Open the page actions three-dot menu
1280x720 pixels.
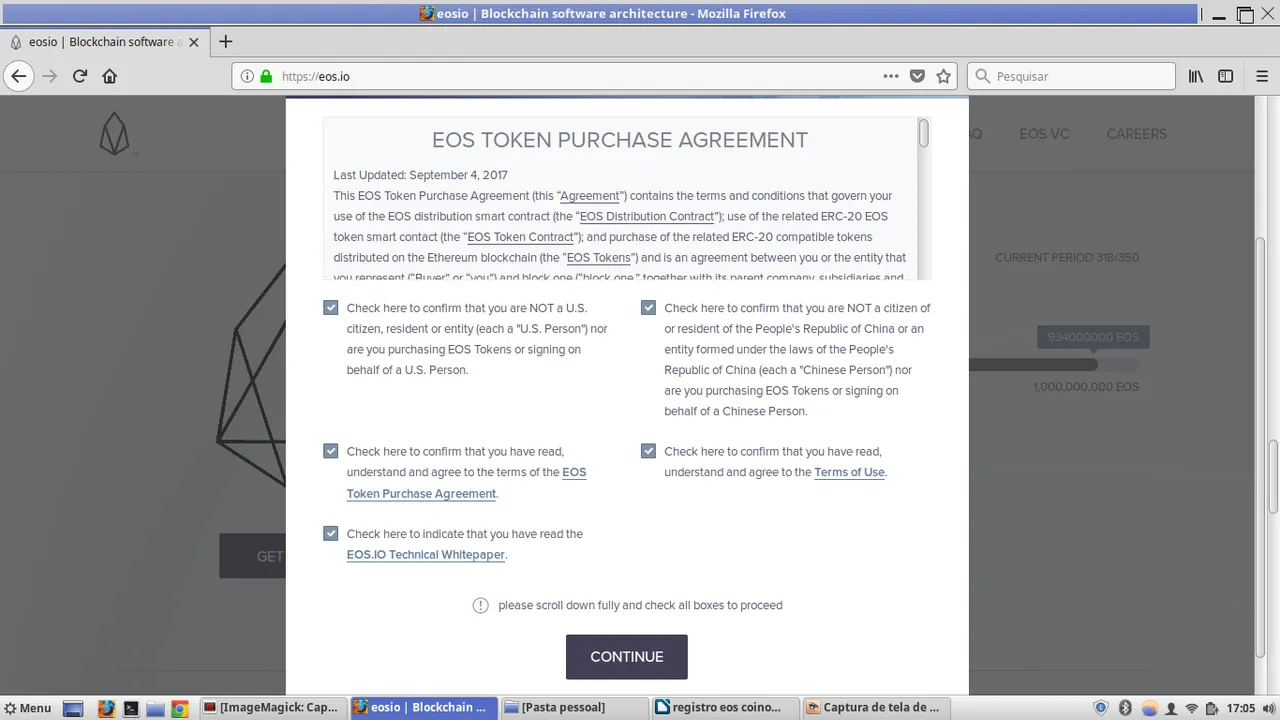tap(891, 76)
